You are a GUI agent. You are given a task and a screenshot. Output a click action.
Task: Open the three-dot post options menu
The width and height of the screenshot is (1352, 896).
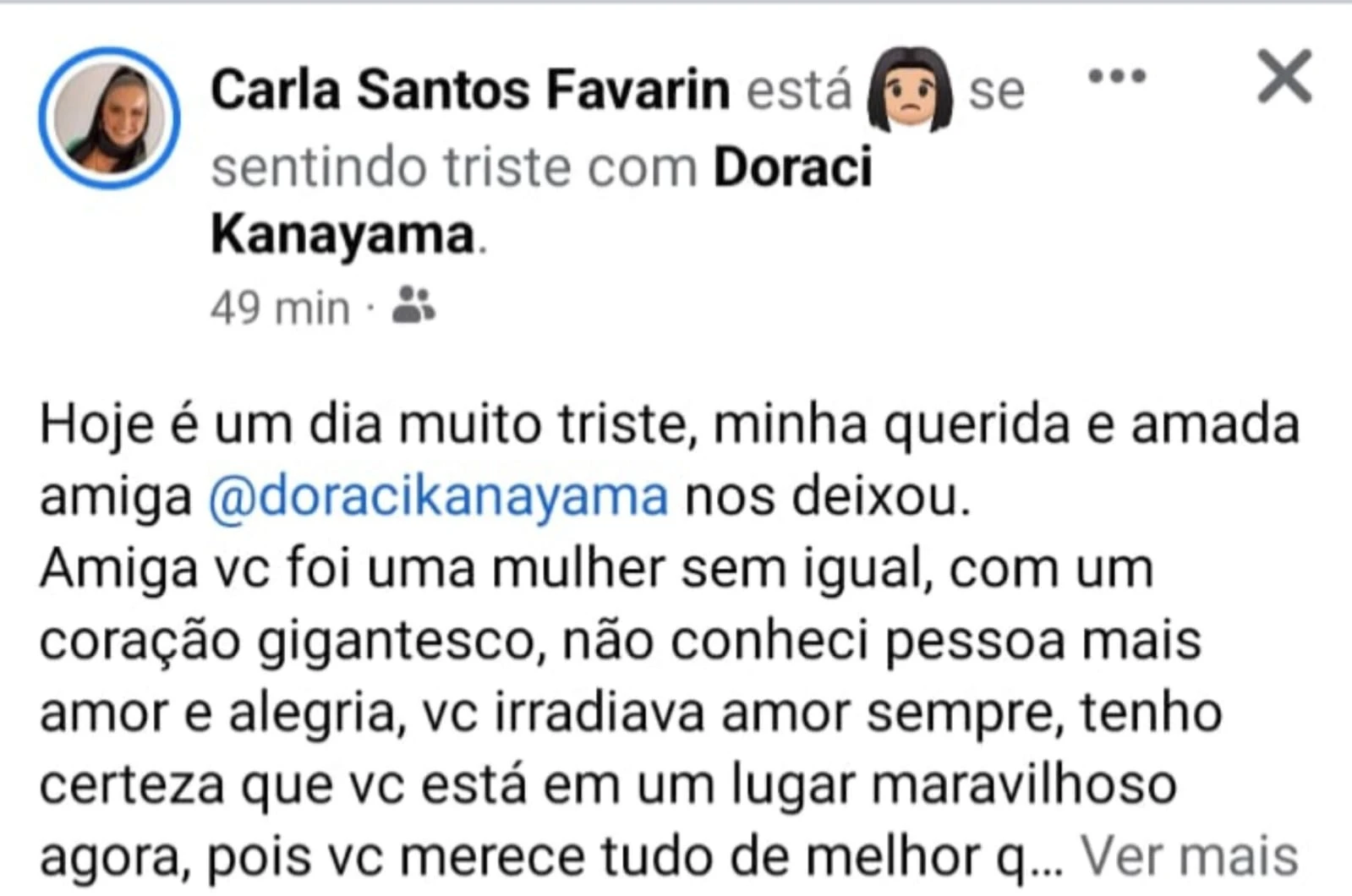pos(1117,77)
